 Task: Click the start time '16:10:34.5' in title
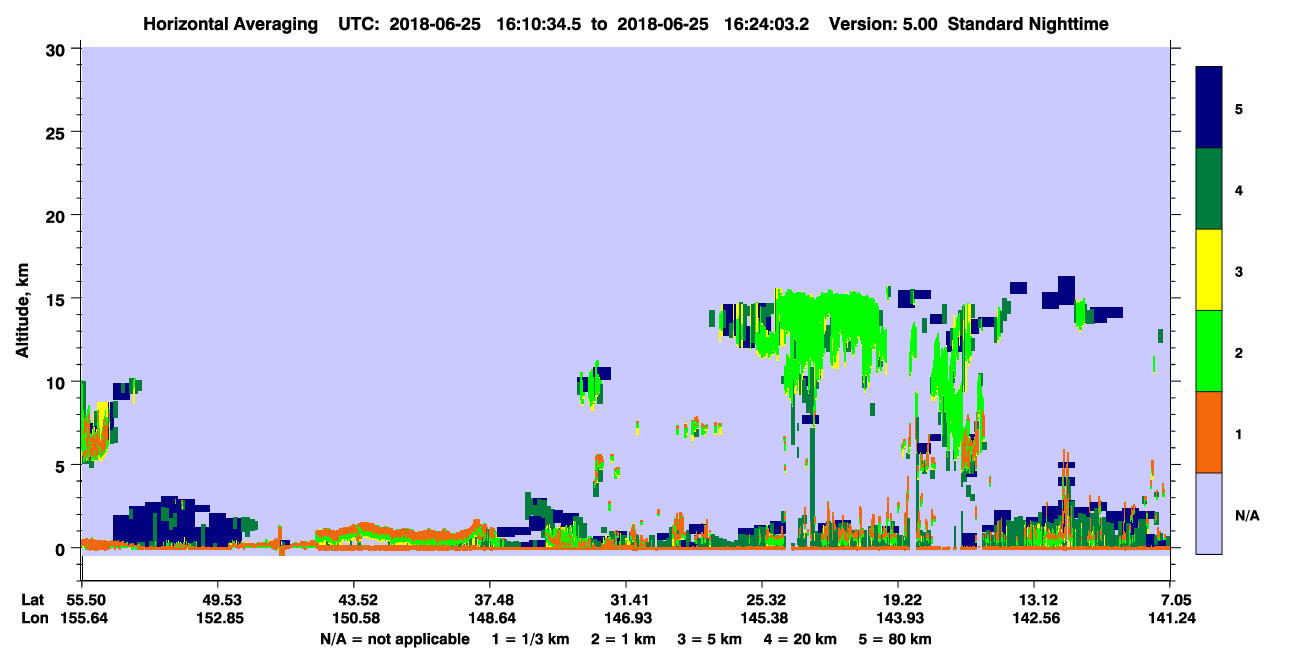(541, 23)
